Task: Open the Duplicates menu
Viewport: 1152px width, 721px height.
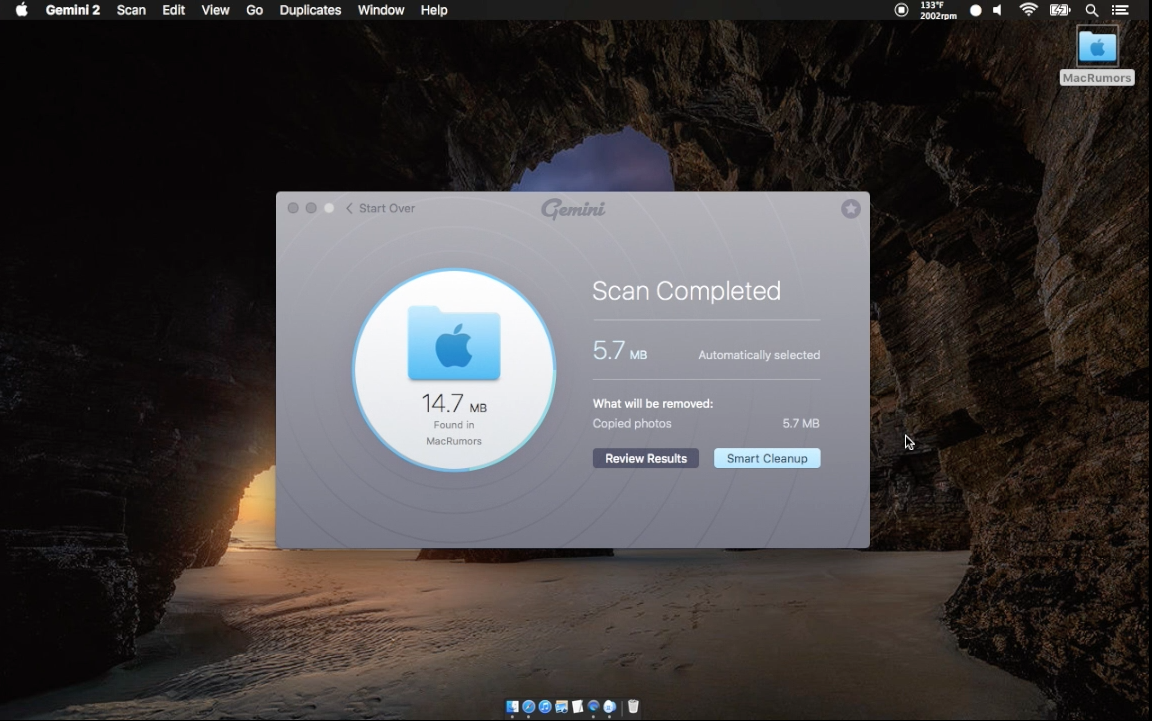Action: (x=310, y=10)
